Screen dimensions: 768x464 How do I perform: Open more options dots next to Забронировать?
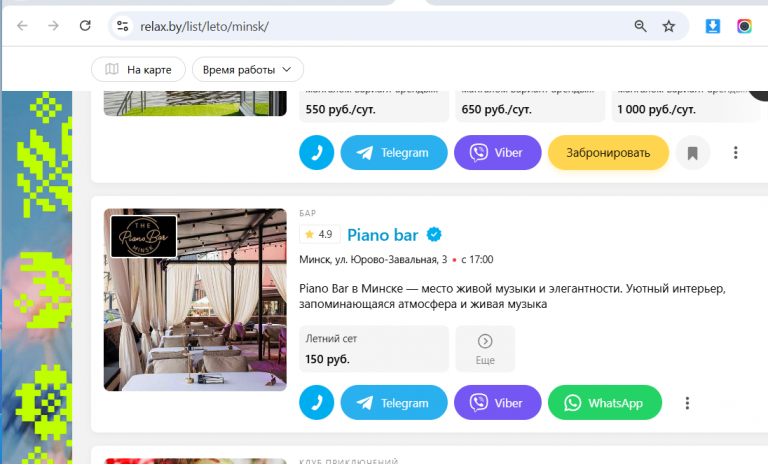pyautogui.click(x=735, y=153)
